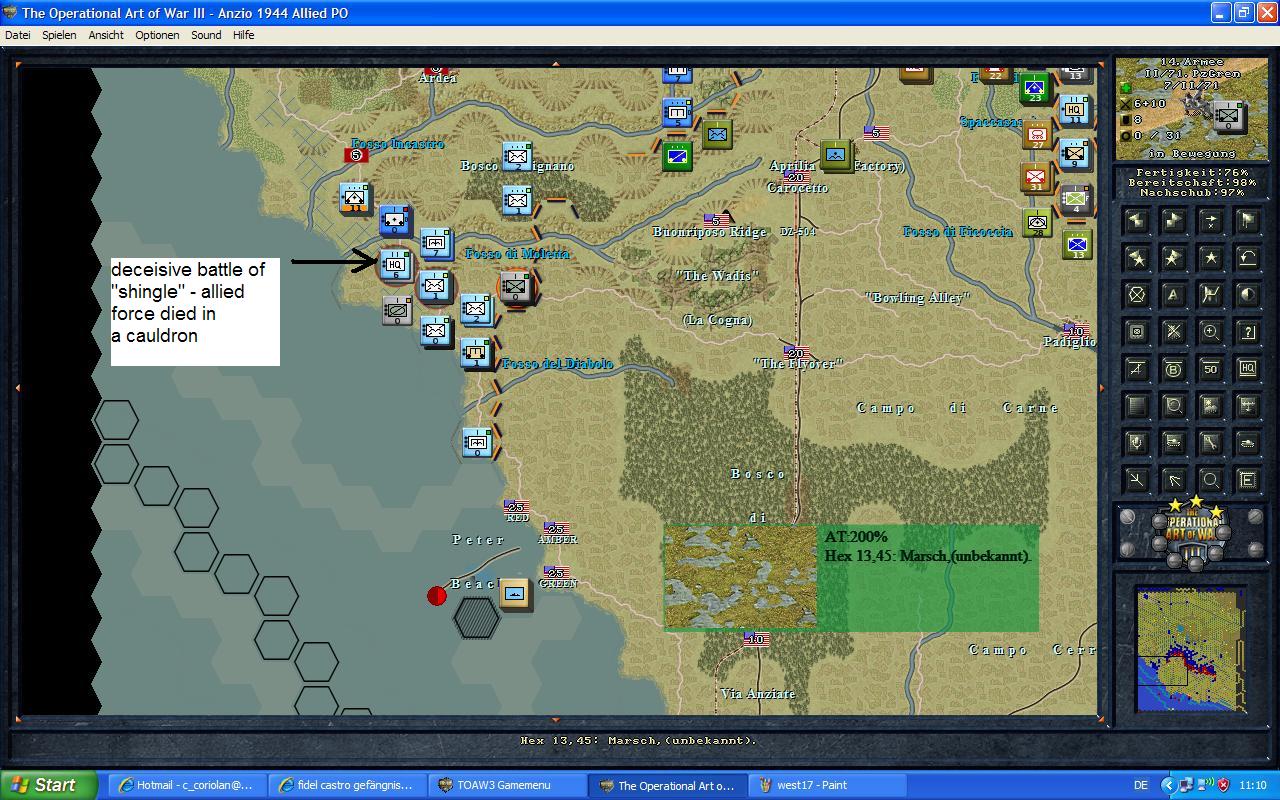
Task: Click the "Bowling Alley" map label
Action: pos(918,298)
